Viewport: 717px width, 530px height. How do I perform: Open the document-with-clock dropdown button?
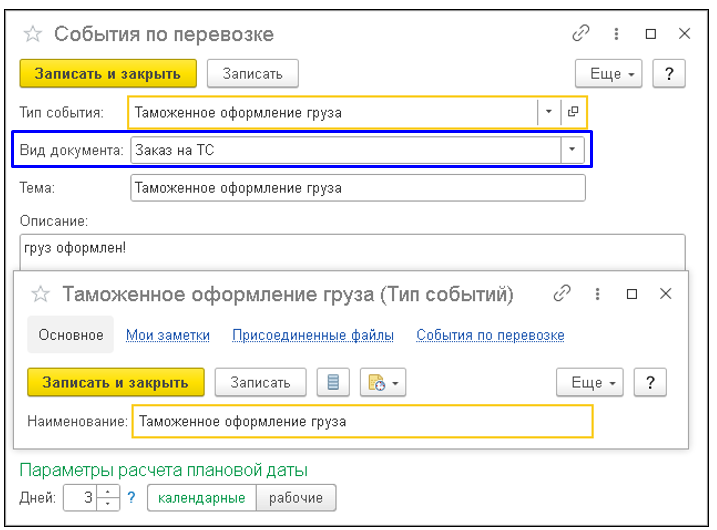click(383, 382)
